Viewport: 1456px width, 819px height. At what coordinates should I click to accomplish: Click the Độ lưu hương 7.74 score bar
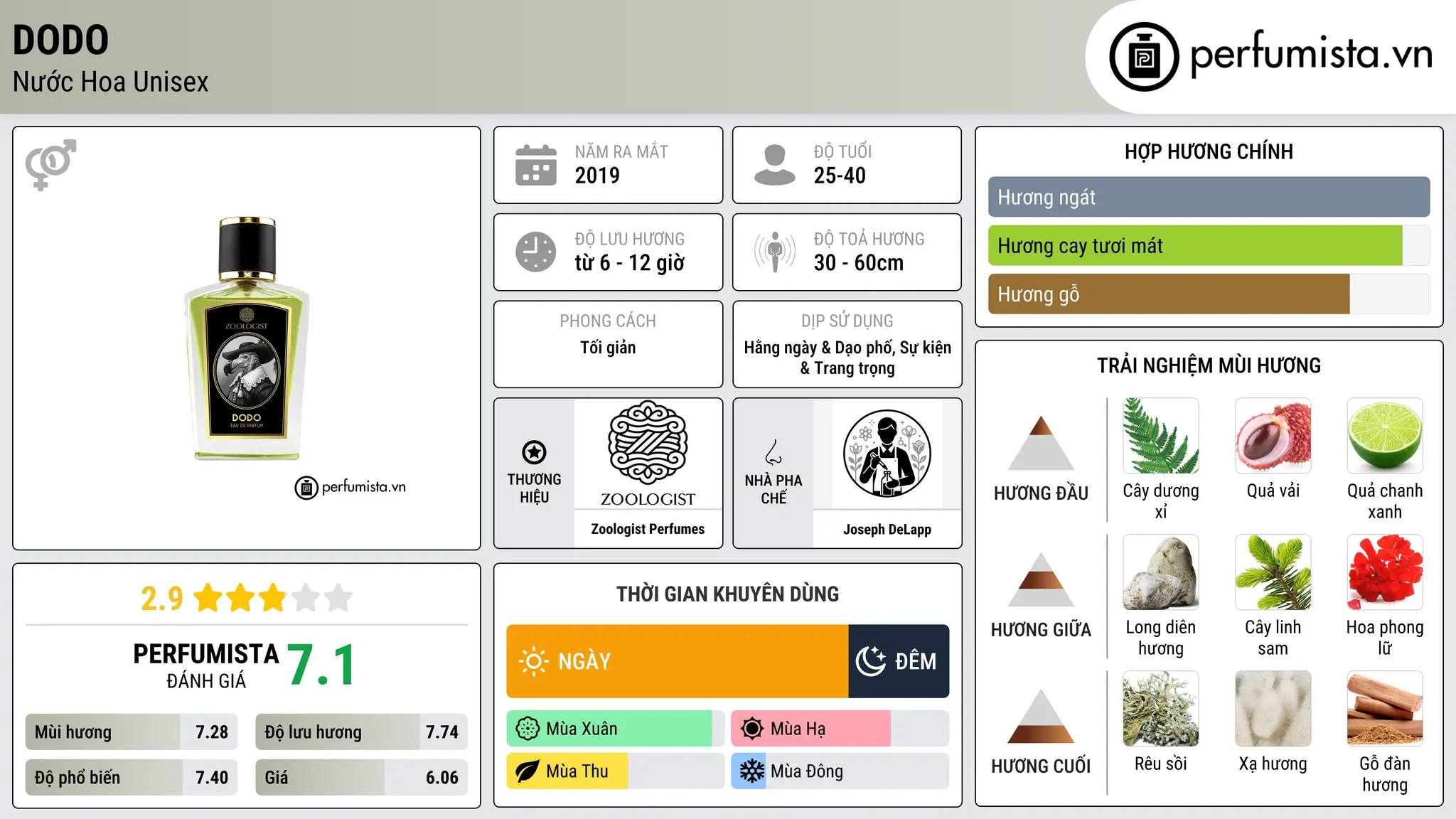(x=361, y=732)
